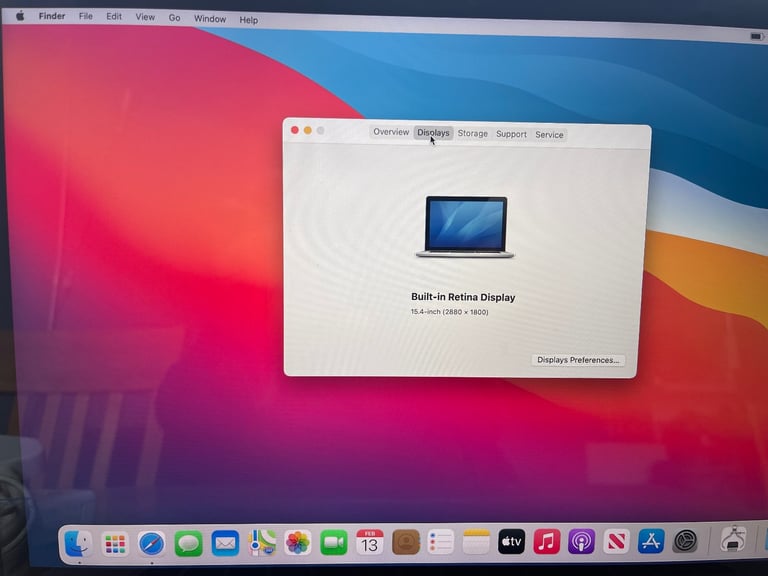Image resolution: width=768 pixels, height=576 pixels.
Task: Open Notes in the Dock
Action: click(x=476, y=542)
